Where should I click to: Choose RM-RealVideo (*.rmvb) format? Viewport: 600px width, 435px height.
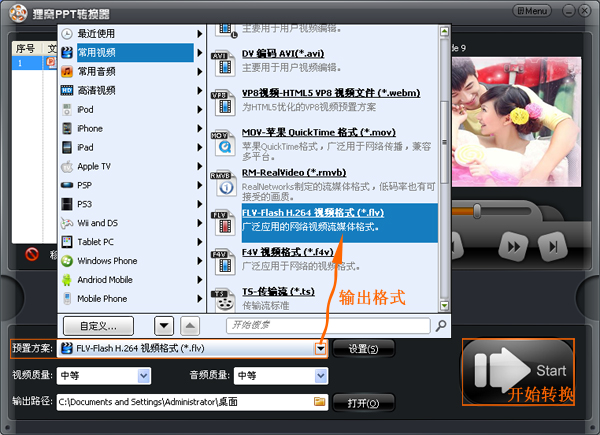click(294, 173)
